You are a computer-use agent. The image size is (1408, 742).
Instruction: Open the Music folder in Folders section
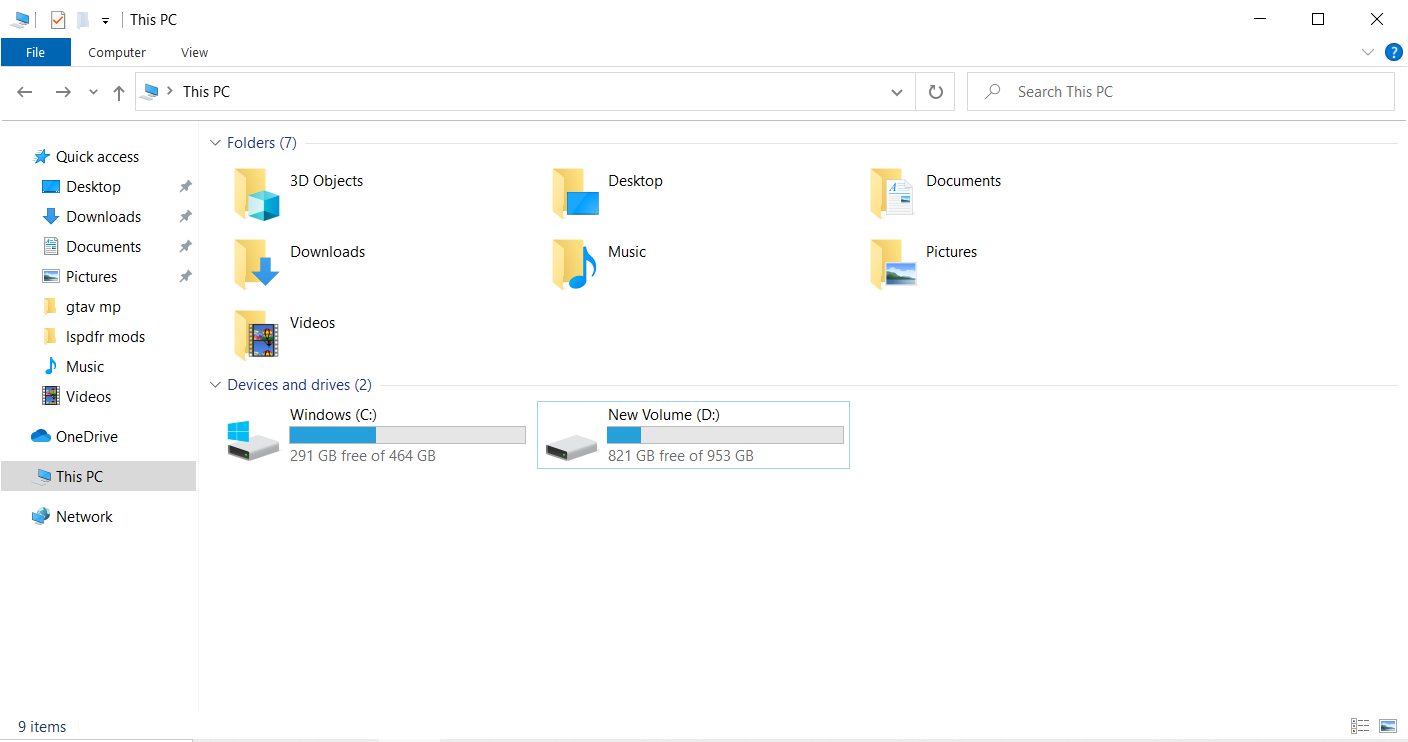pos(575,265)
